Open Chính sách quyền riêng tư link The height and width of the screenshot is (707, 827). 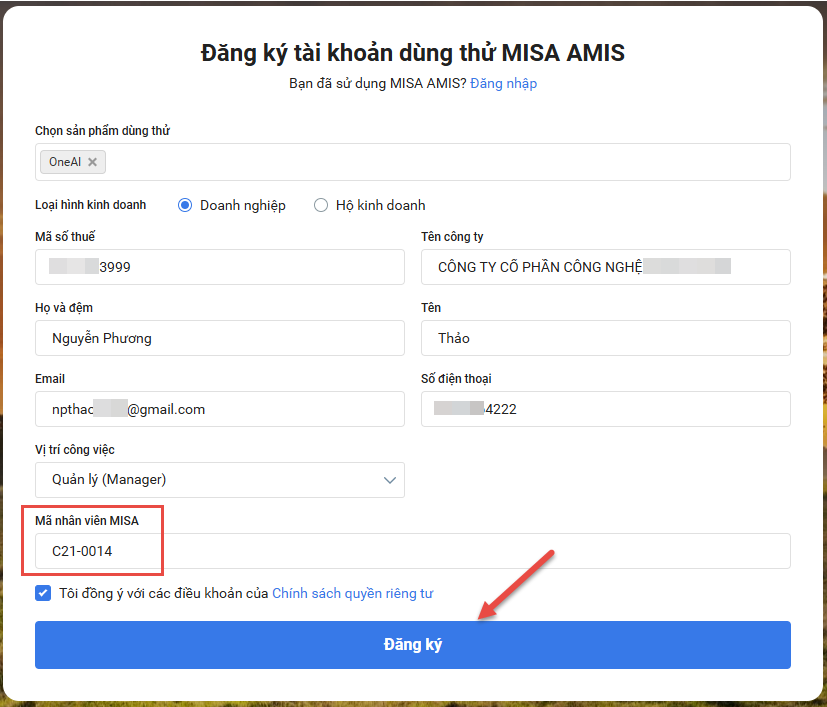coord(352,594)
